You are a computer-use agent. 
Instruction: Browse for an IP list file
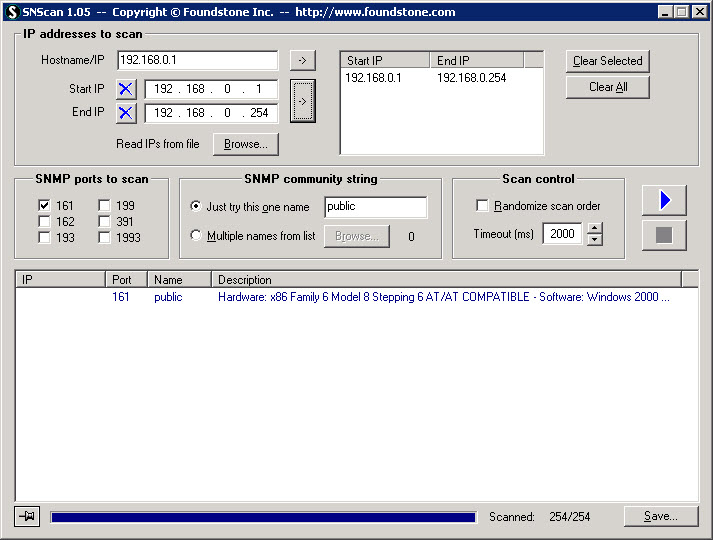pos(246,144)
